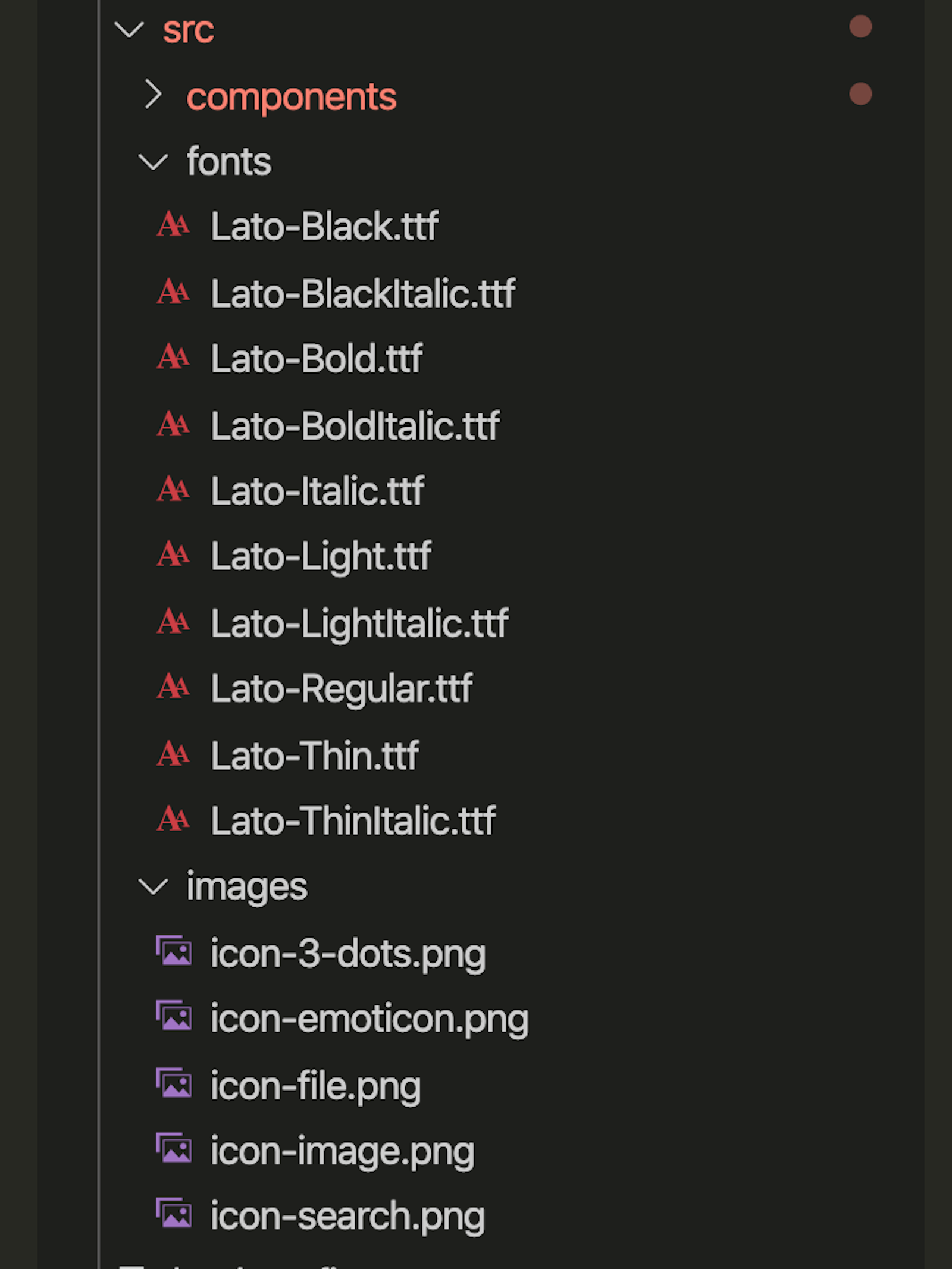Open Lato-Light.ttf from the explorer
The height and width of the screenshot is (1269, 952).
point(320,557)
